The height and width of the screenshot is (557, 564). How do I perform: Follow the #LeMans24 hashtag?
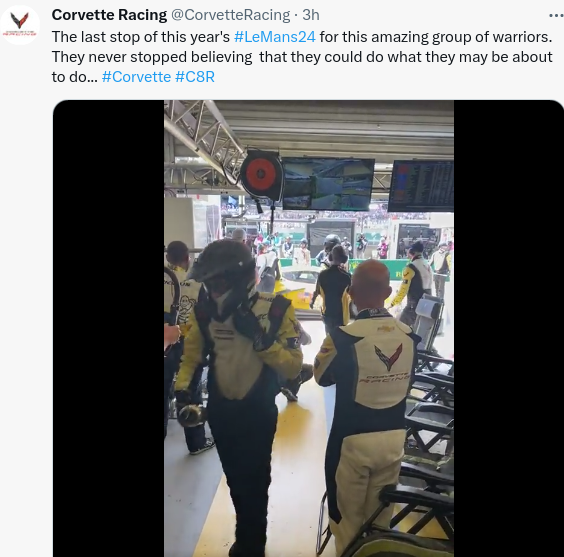pyautogui.click(x=275, y=37)
